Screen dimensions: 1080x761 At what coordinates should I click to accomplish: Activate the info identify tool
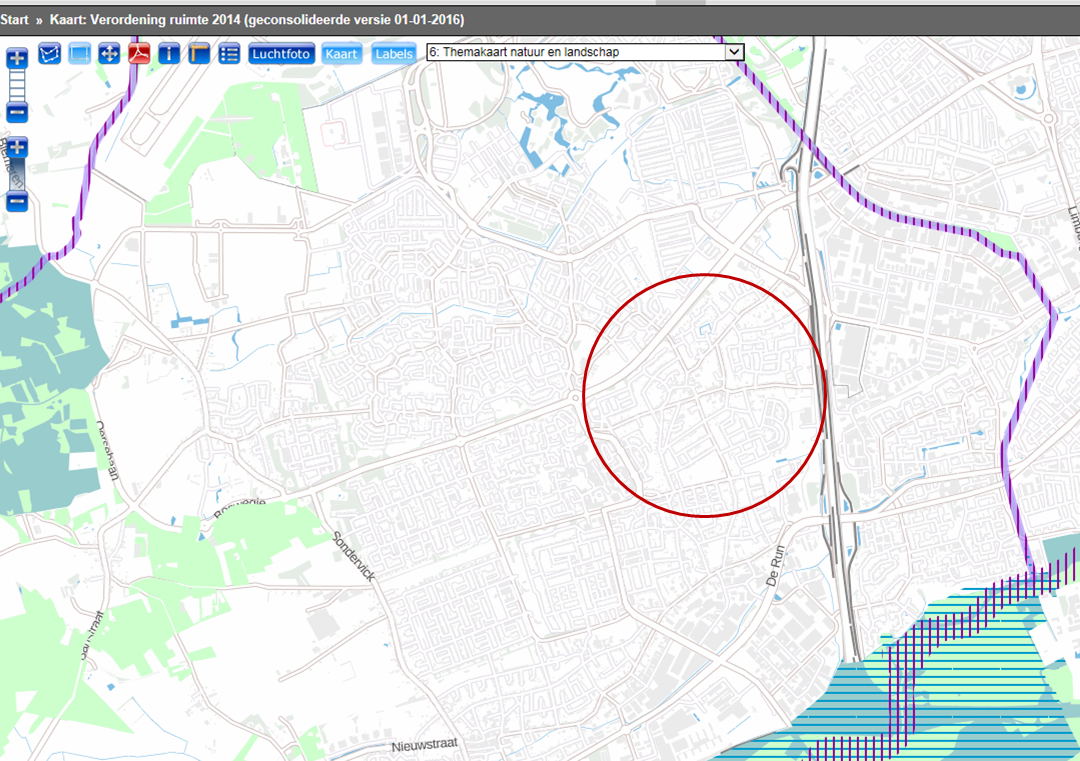(169, 53)
